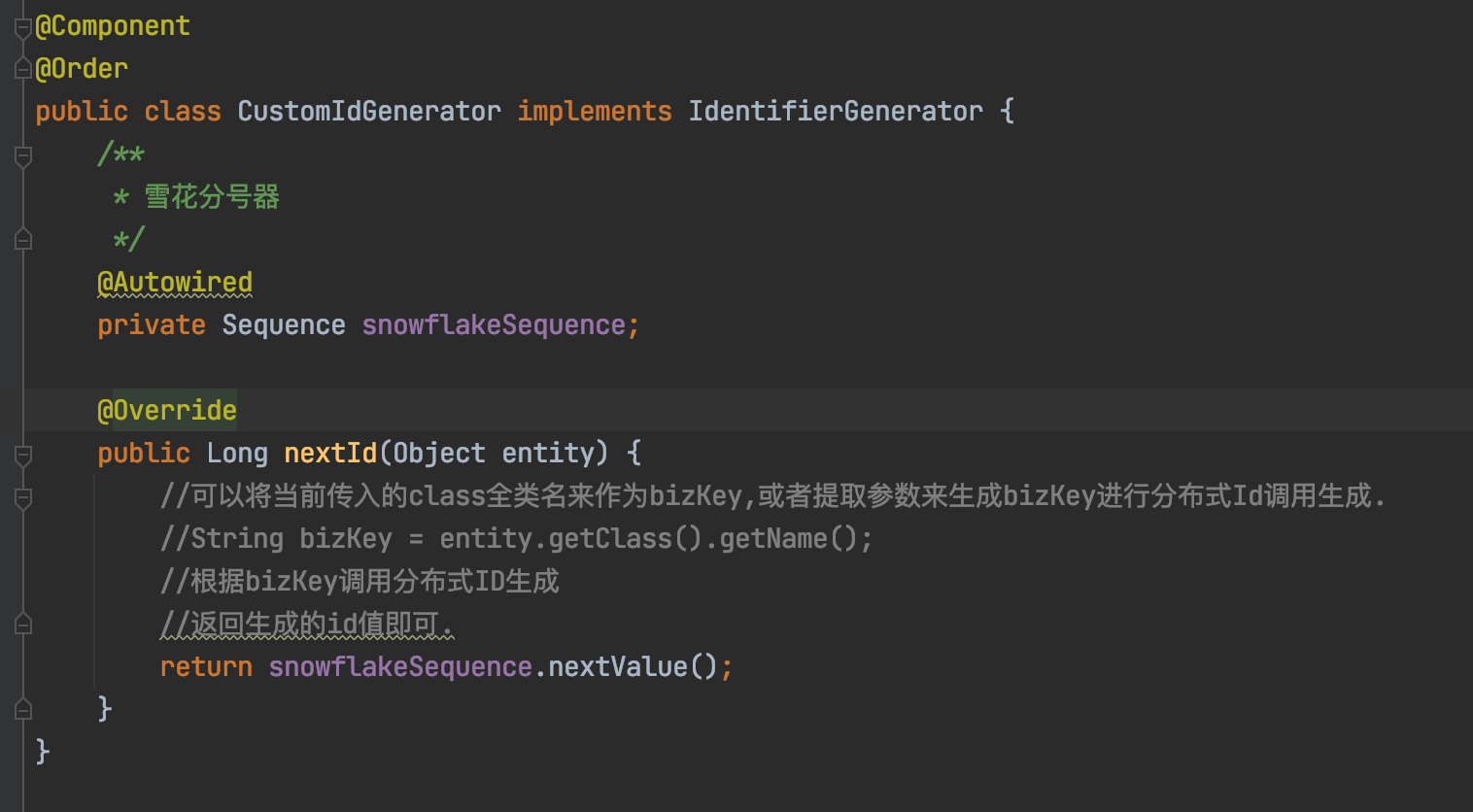Click the highlighted @Override annotation
The height and width of the screenshot is (812, 1473).
point(167,411)
